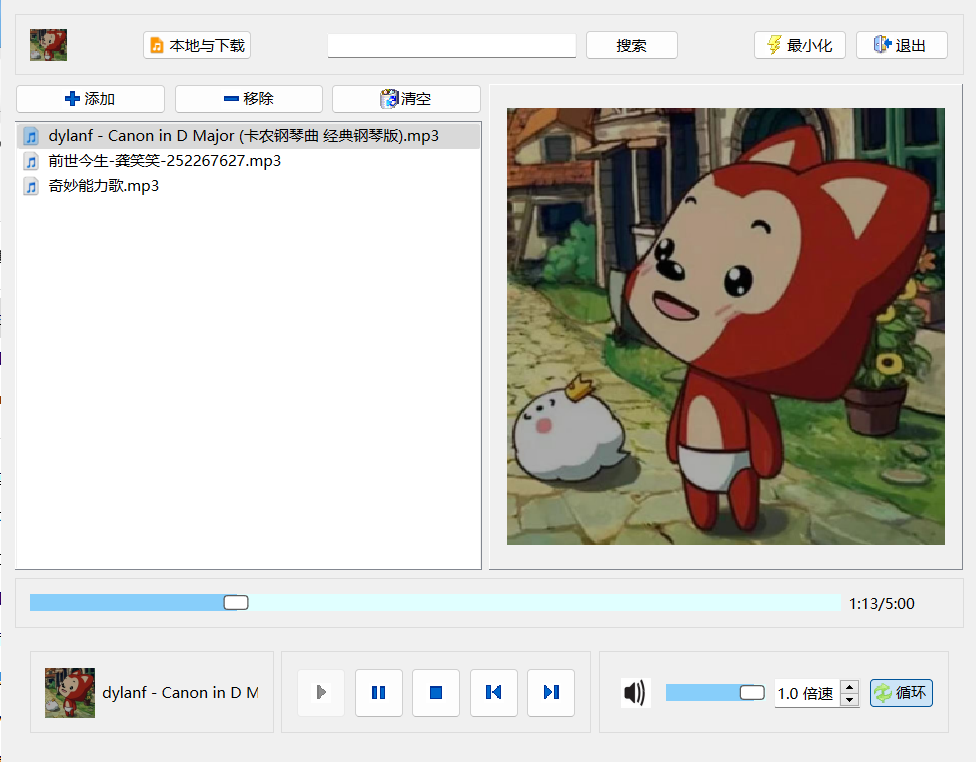
Task: Click the small now-playing cover thumbnail
Action: click(70, 693)
